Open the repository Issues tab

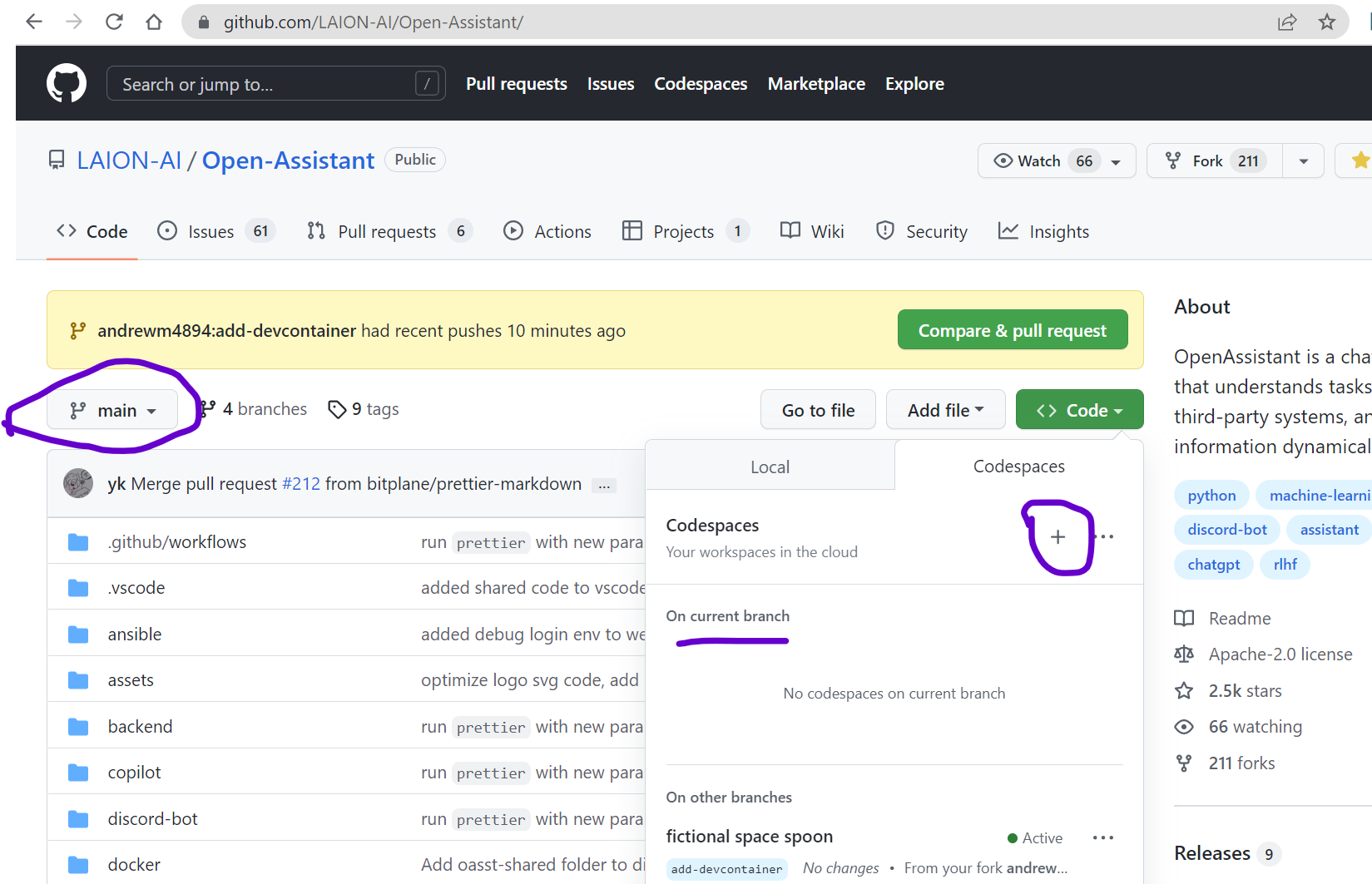(216, 231)
